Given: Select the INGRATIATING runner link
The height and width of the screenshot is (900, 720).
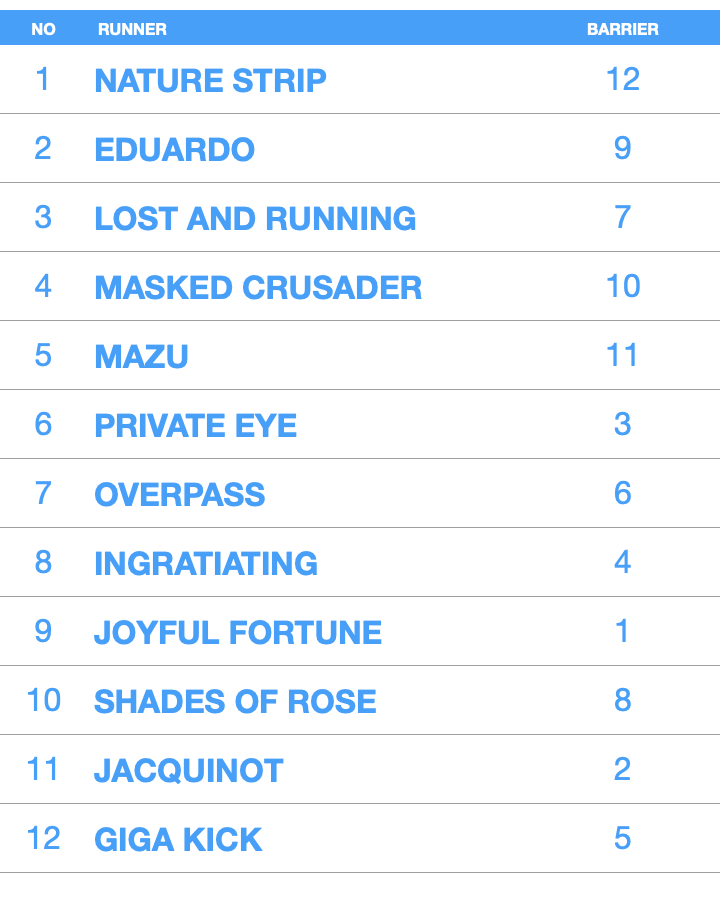Looking at the screenshot, I should tap(206, 563).
